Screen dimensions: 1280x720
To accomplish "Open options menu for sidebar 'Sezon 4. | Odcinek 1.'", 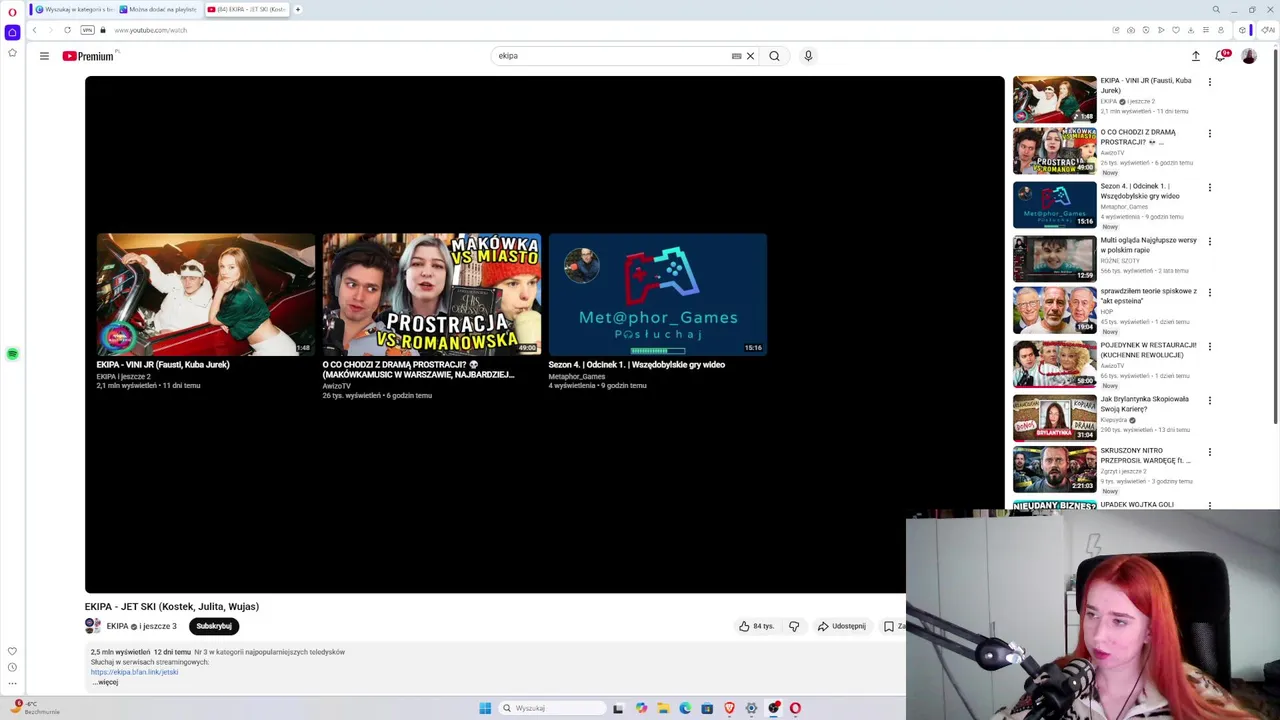I will tap(1210, 187).
